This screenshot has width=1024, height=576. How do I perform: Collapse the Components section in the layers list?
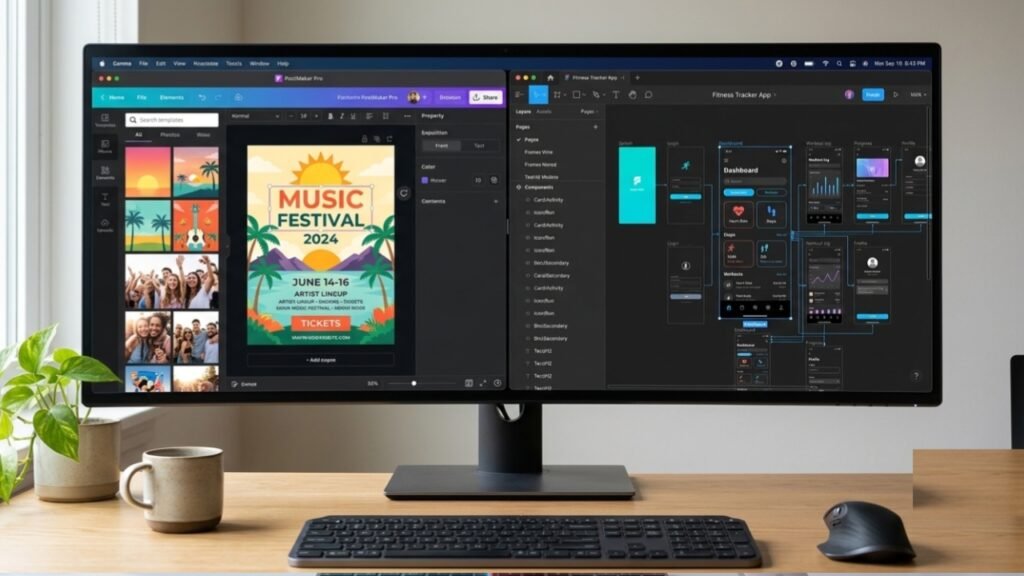519,187
